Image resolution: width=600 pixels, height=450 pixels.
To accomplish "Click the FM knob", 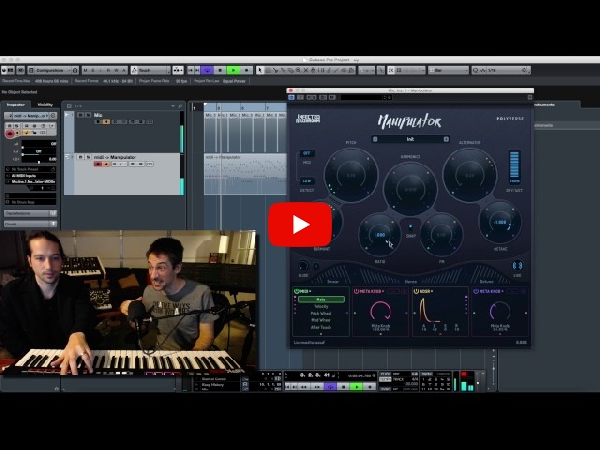I will [441, 235].
